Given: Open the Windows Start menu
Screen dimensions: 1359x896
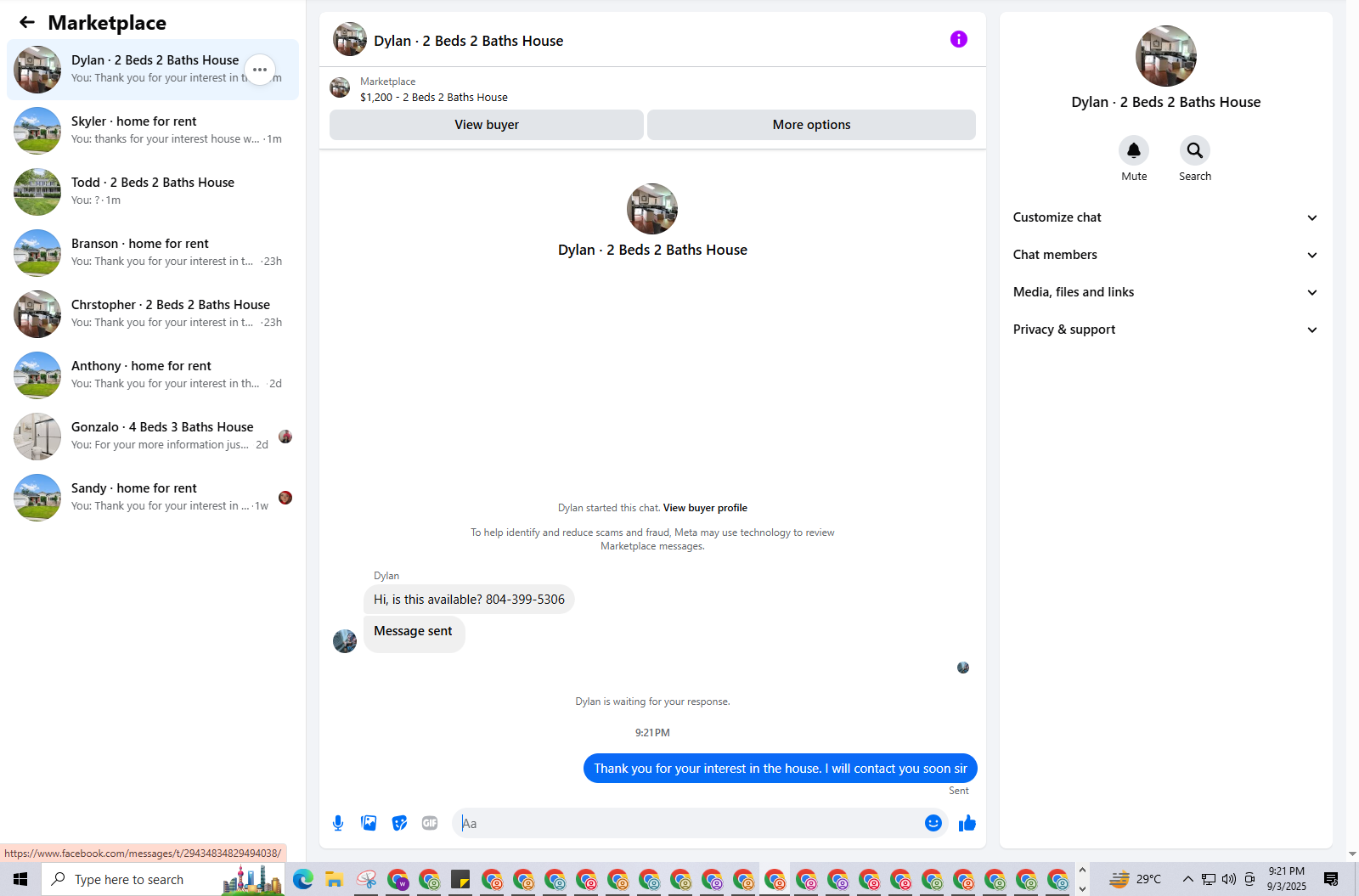Looking at the screenshot, I should click(x=20, y=879).
